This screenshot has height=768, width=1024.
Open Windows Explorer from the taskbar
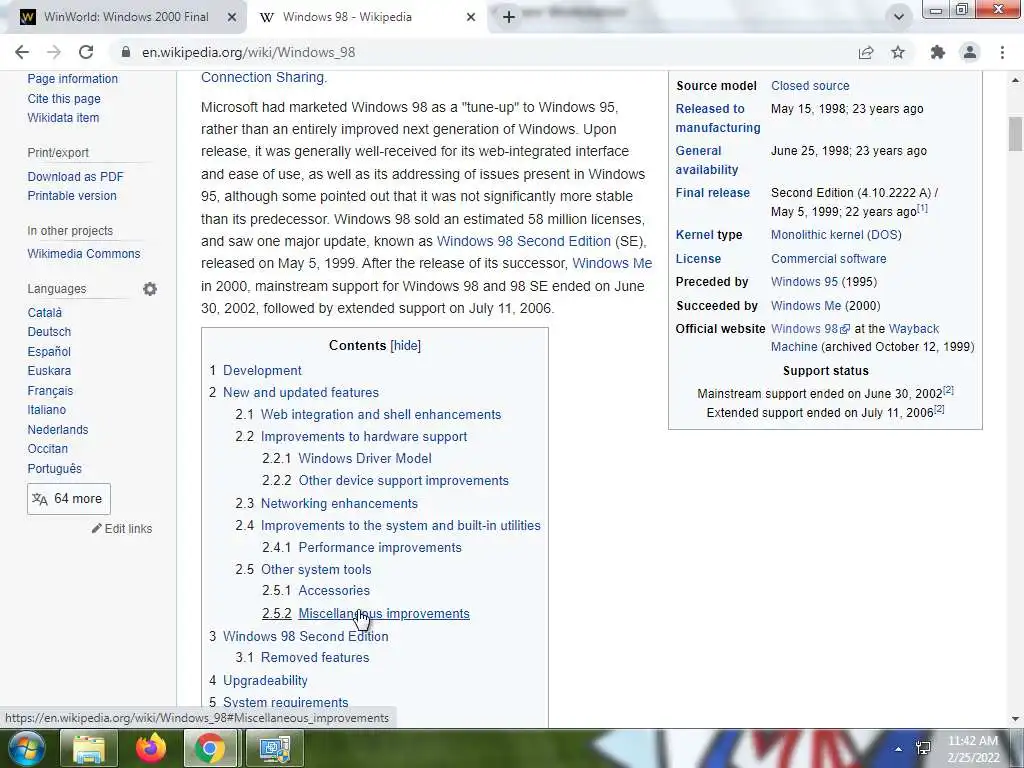tap(89, 748)
